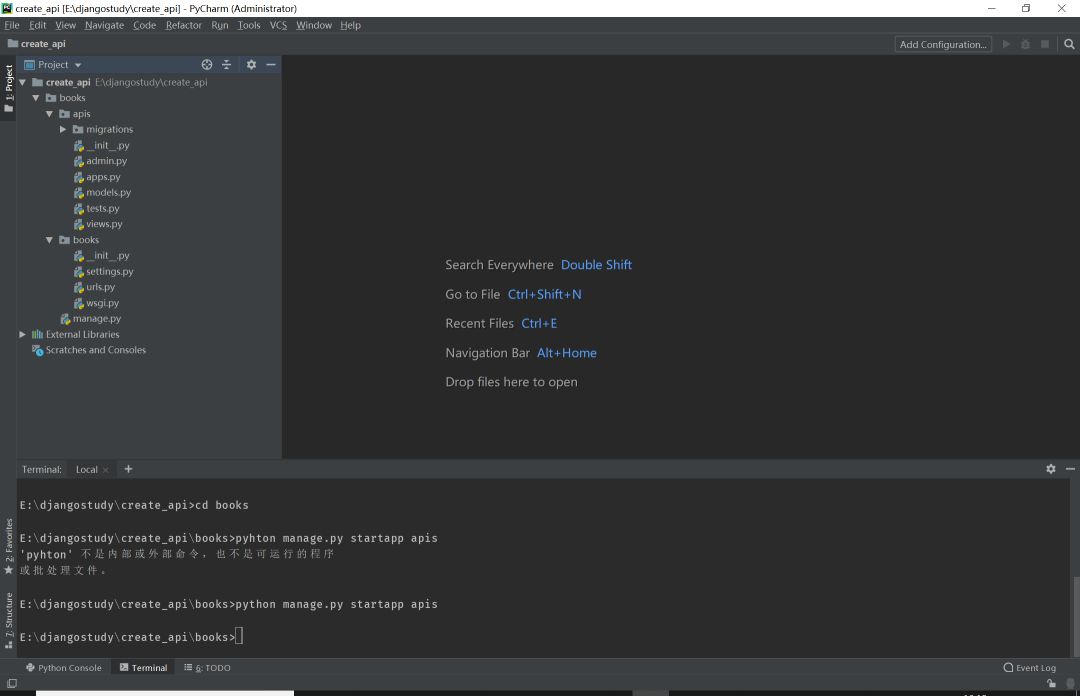This screenshot has height=696, width=1080.
Task: Open apis __init__.py file
Action: 101,145
